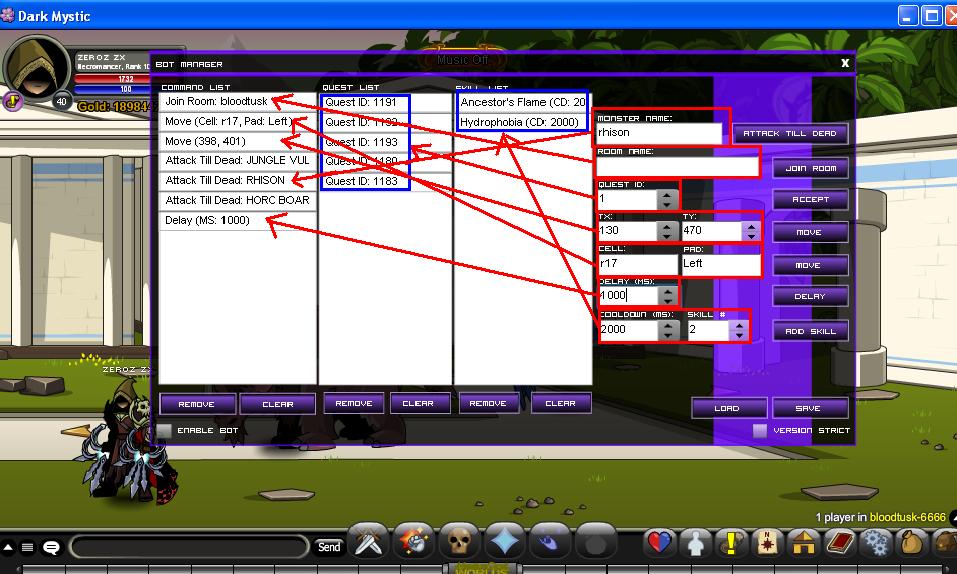The height and width of the screenshot is (574, 957).
Task: Select the empty grey skill slot
Action: pos(595,541)
